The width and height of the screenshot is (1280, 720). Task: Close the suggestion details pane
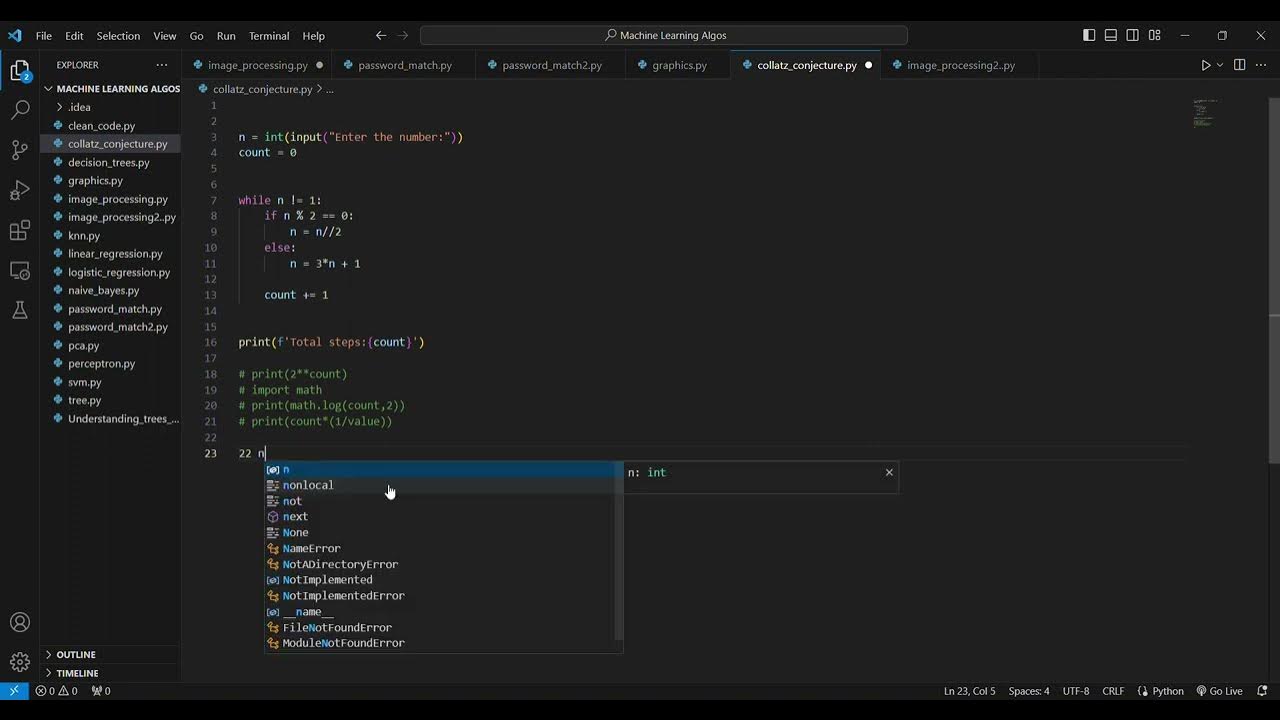(889, 472)
